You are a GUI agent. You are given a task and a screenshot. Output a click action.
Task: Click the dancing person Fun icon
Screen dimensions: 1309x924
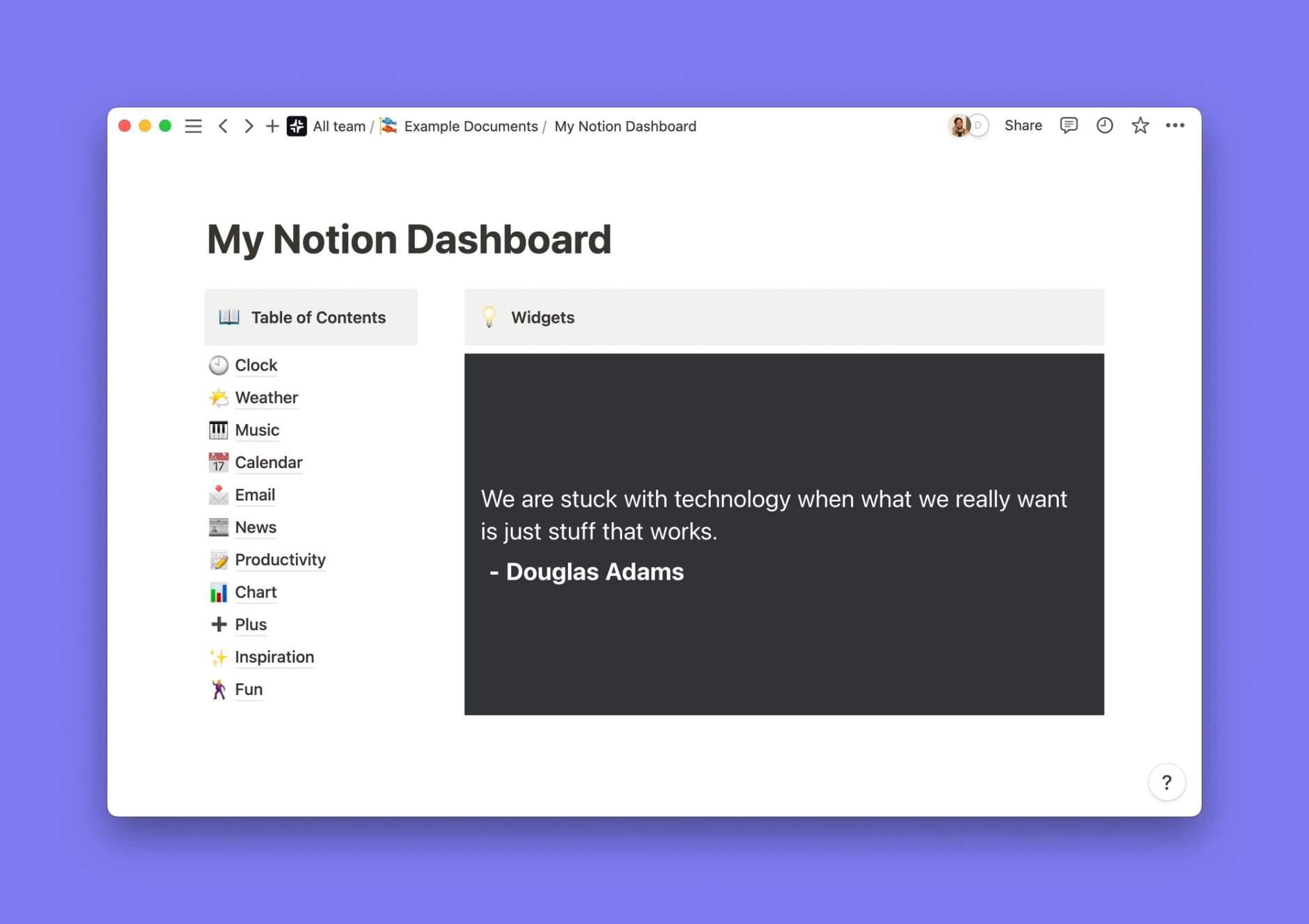219,689
